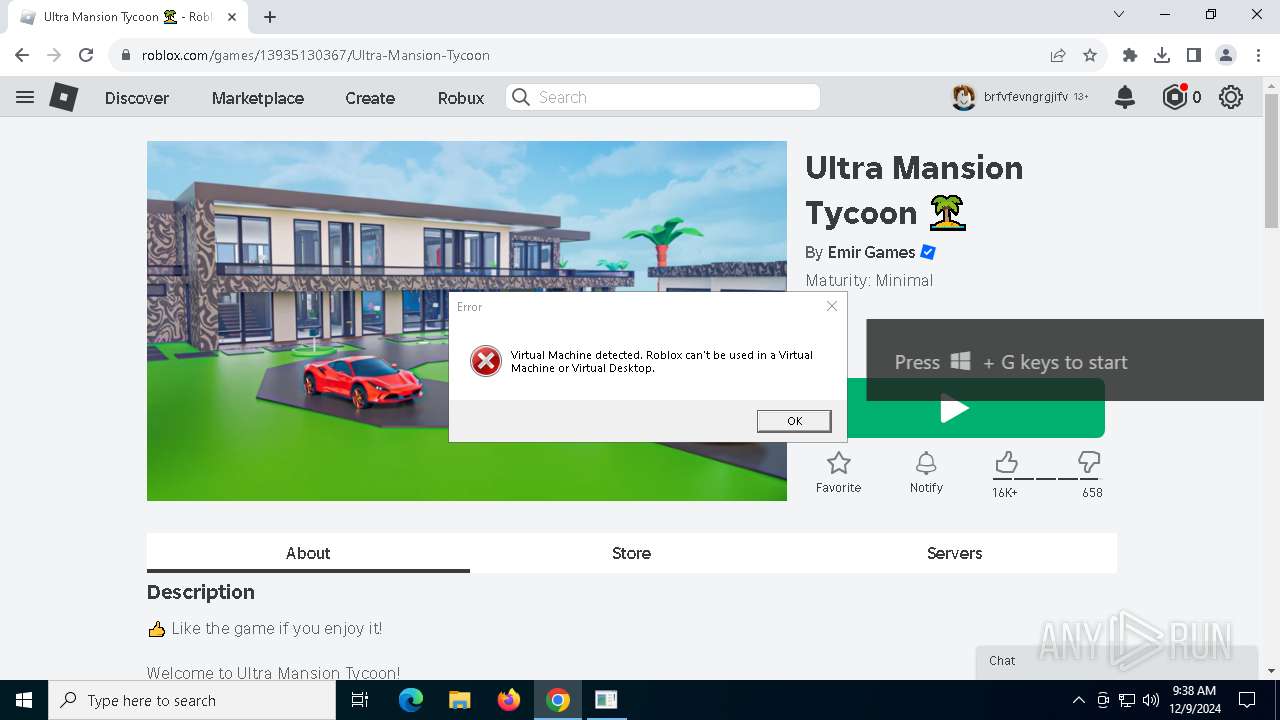Bookmark this tab with star
This screenshot has height=720, width=1280.
[x=1090, y=55]
